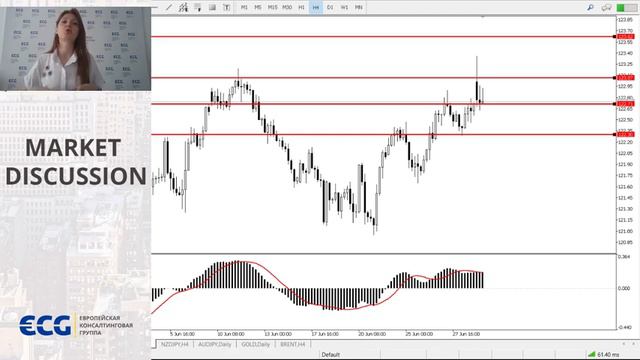640x360 pixels.
Task: Select the lowest red horizontal line label
Action: point(625,134)
